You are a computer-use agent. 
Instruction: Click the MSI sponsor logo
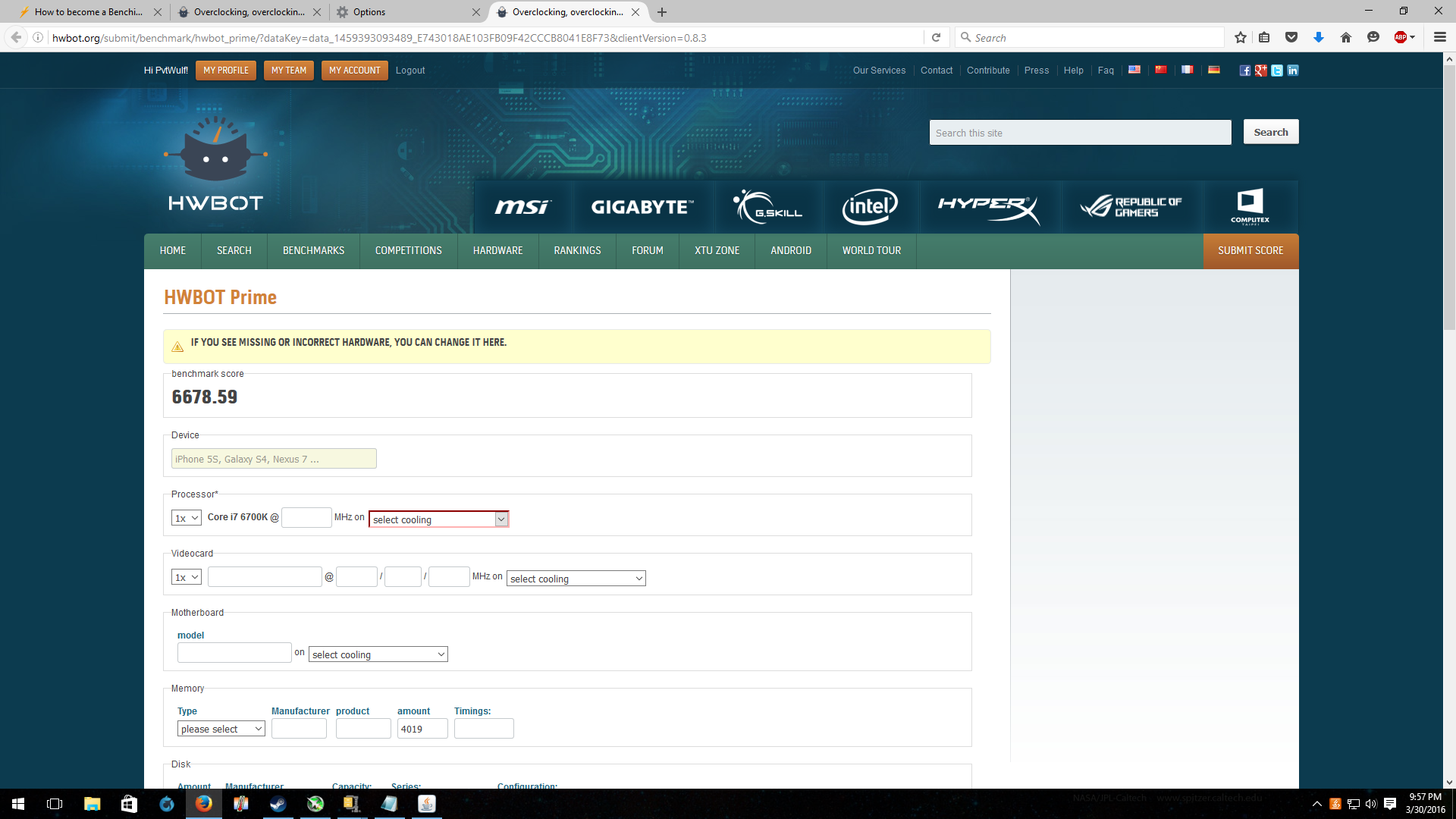click(x=522, y=206)
